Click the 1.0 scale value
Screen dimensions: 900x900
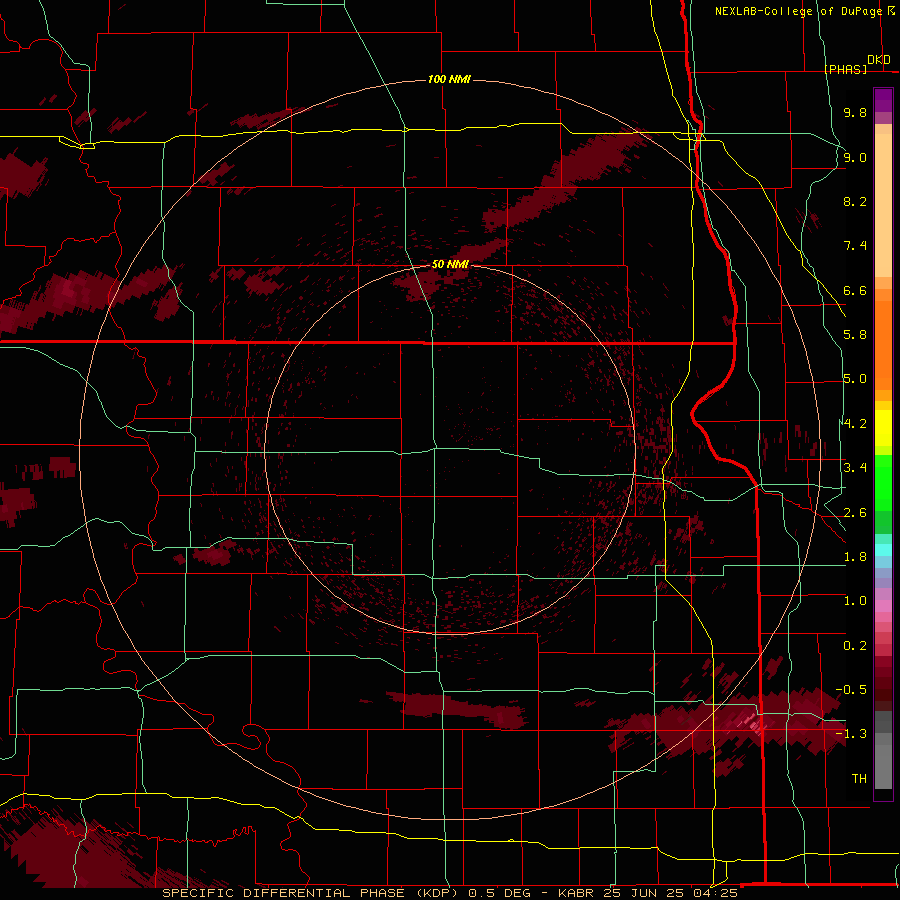(x=855, y=601)
